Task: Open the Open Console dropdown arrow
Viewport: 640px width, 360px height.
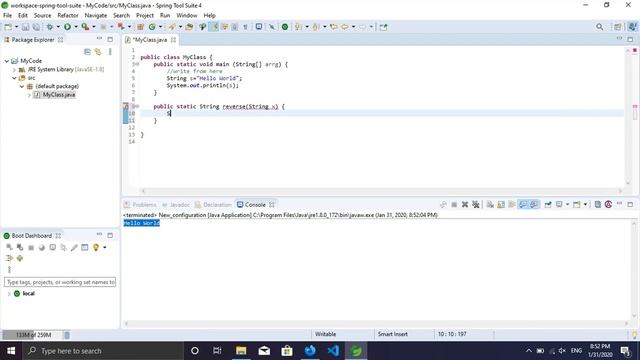Action: click(585, 204)
